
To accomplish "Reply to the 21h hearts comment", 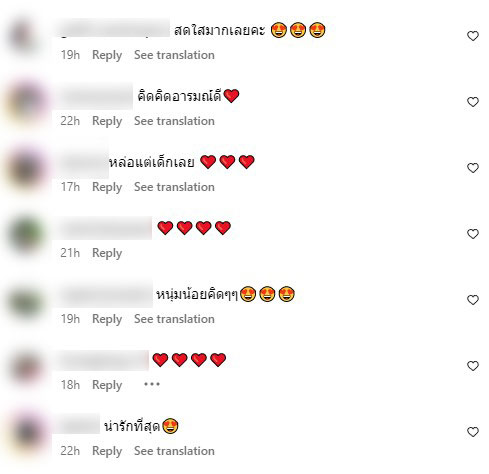I will pos(107,253).
